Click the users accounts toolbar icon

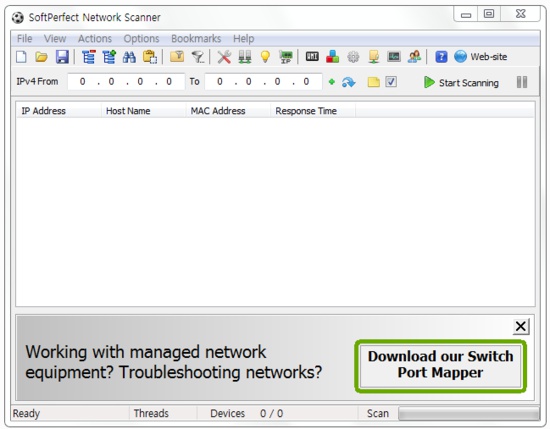tap(414, 57)
